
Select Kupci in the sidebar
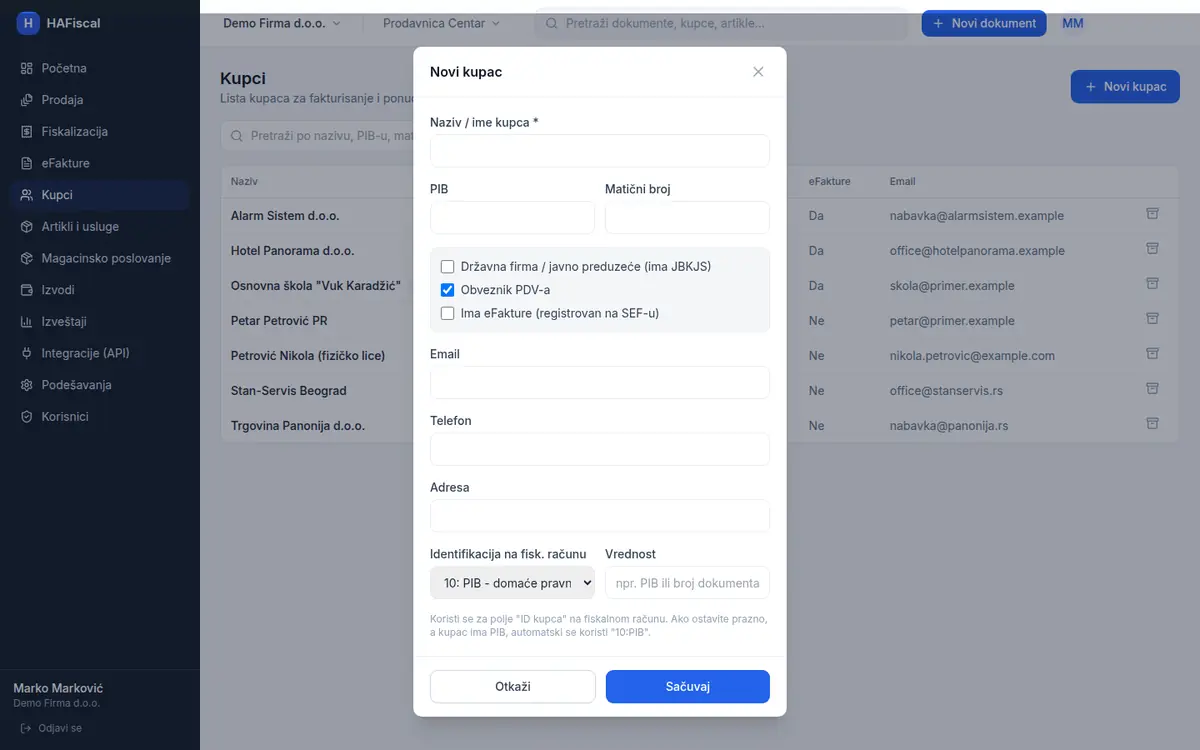(x=100, y=195)
